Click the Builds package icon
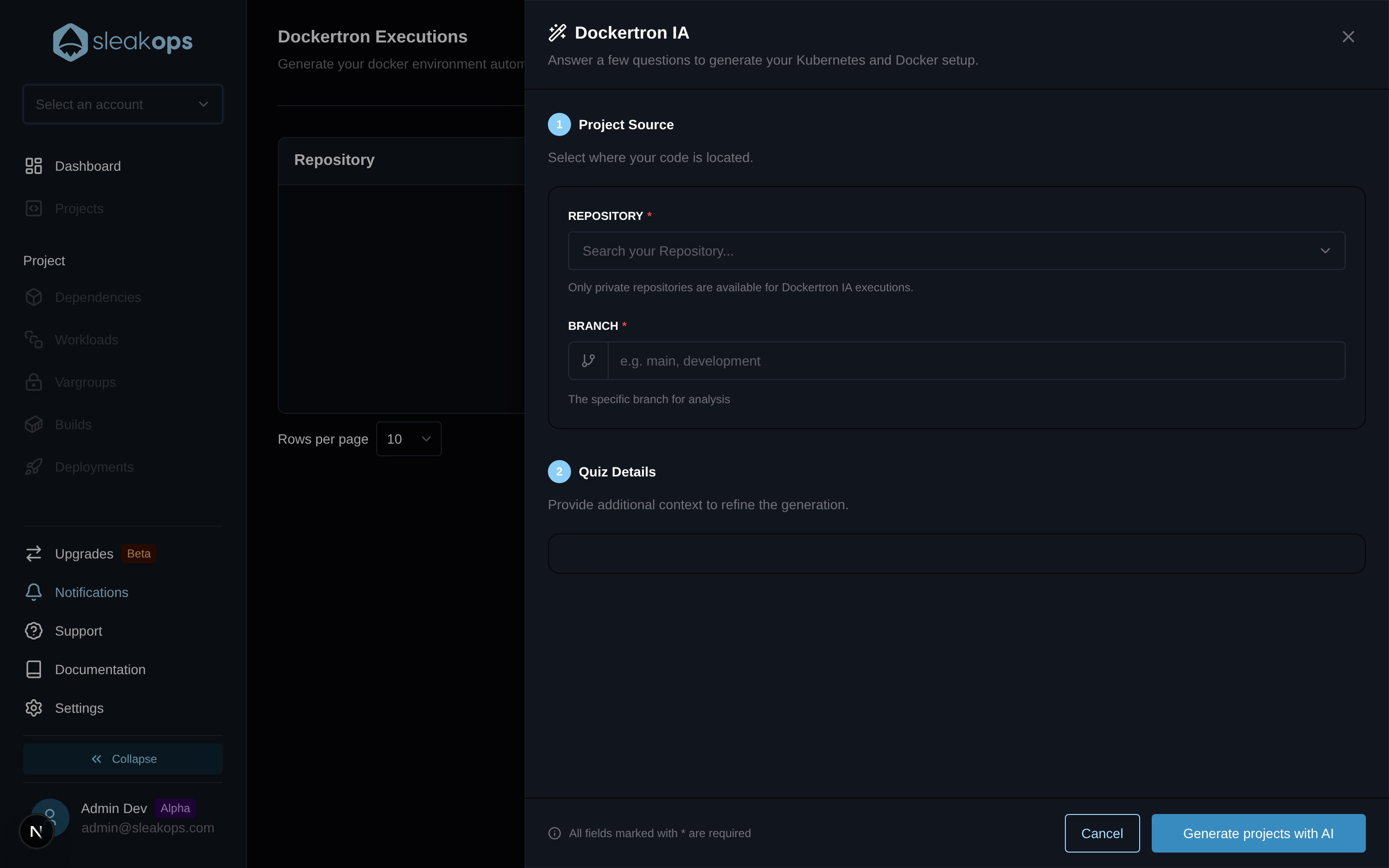This screenshot has height=868, width=1389. (x=34, y=425)
